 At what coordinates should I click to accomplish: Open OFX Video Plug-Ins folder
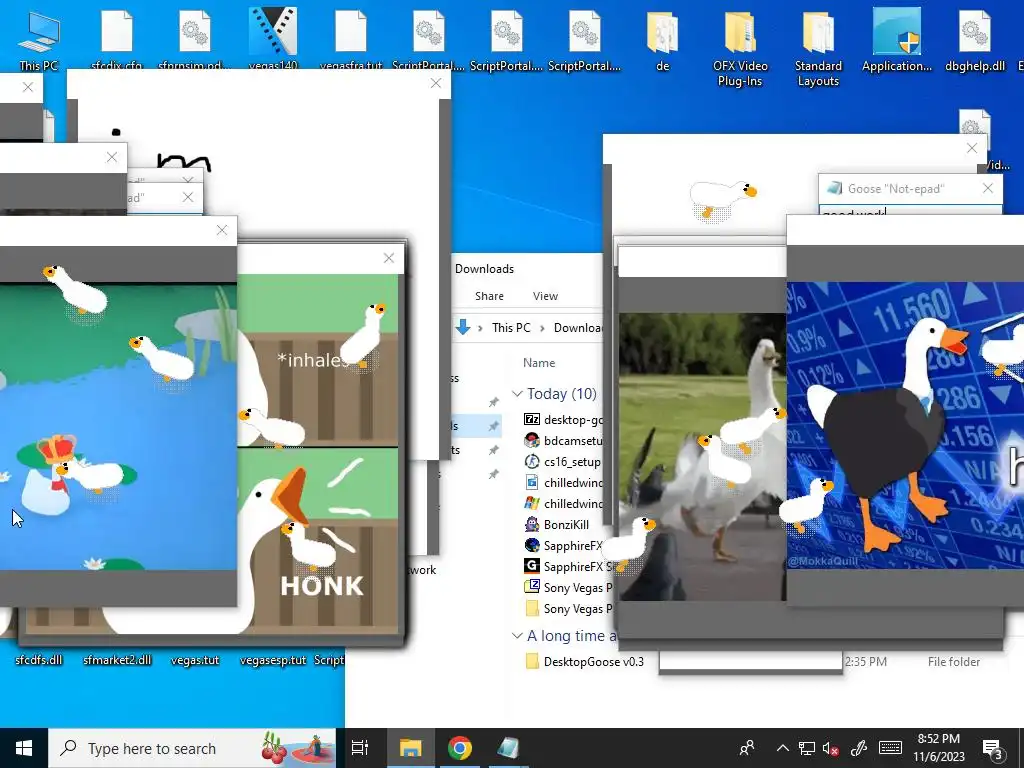coord(740,49)
